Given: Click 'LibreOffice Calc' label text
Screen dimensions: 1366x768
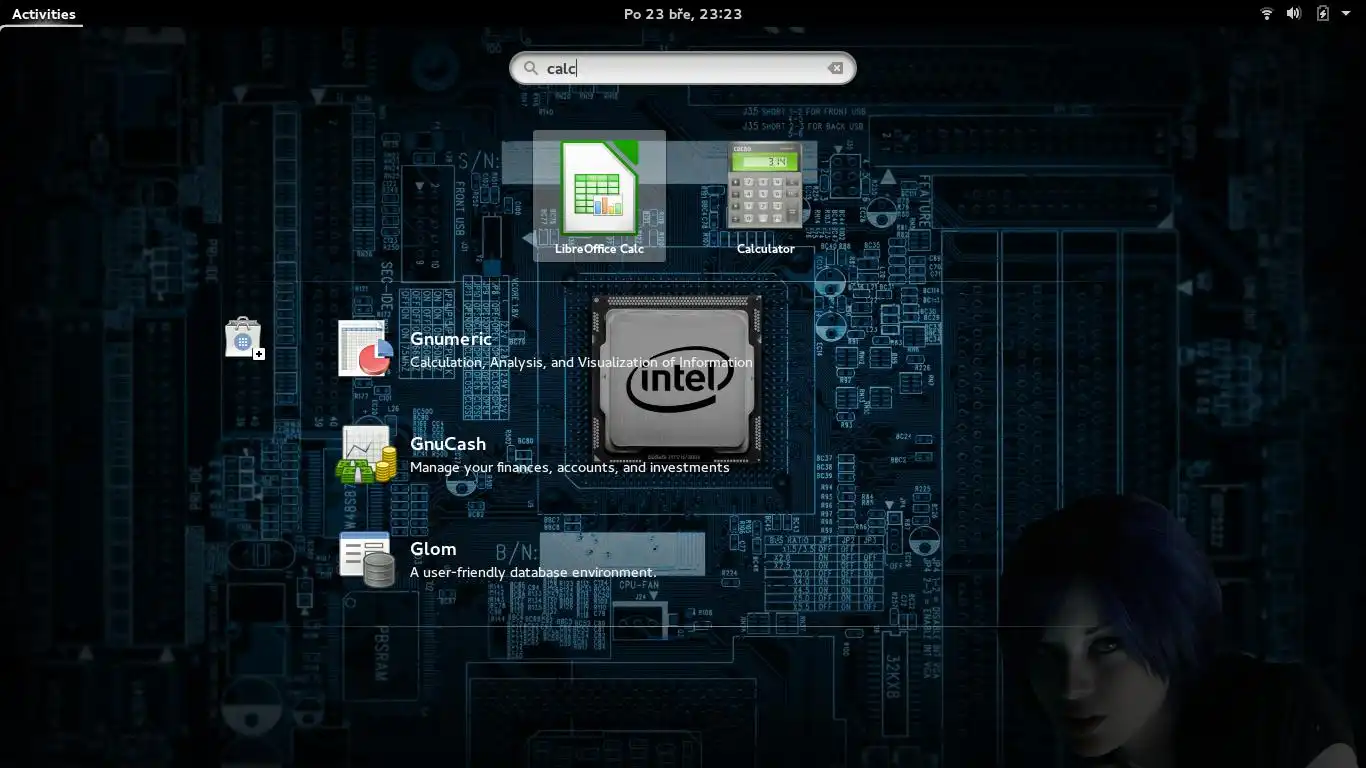Looking at the screenshot, I should click(x=599, y=249).
